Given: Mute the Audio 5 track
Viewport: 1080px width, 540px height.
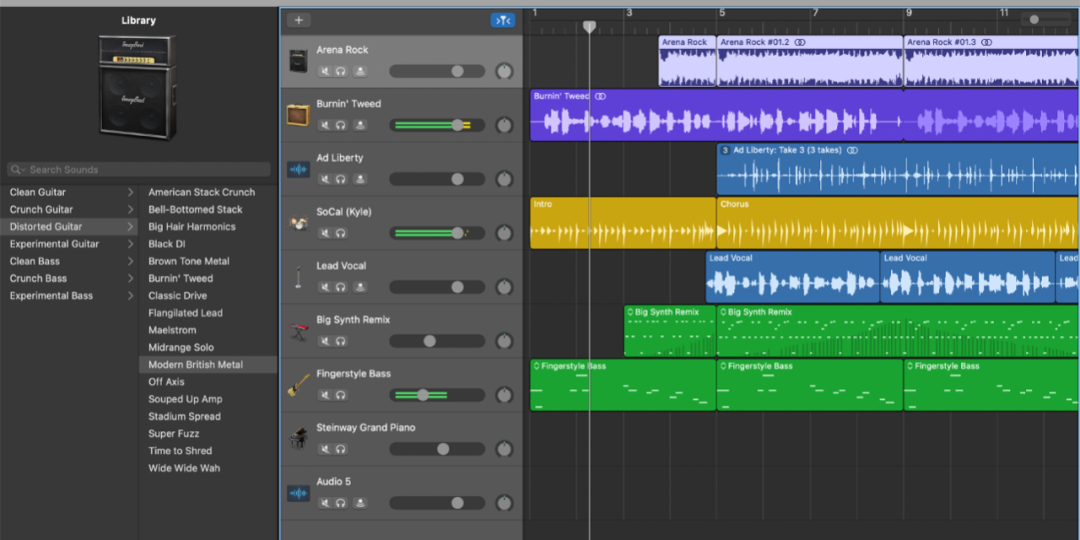Looking at the screenshot, I should 325,504.
